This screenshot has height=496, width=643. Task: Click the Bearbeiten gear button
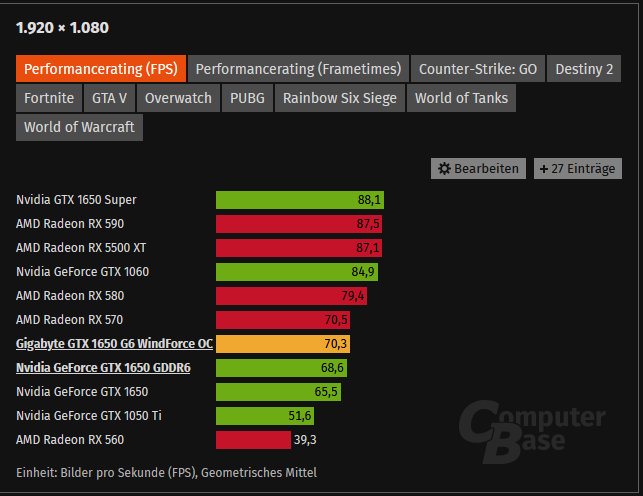[478, 168]
